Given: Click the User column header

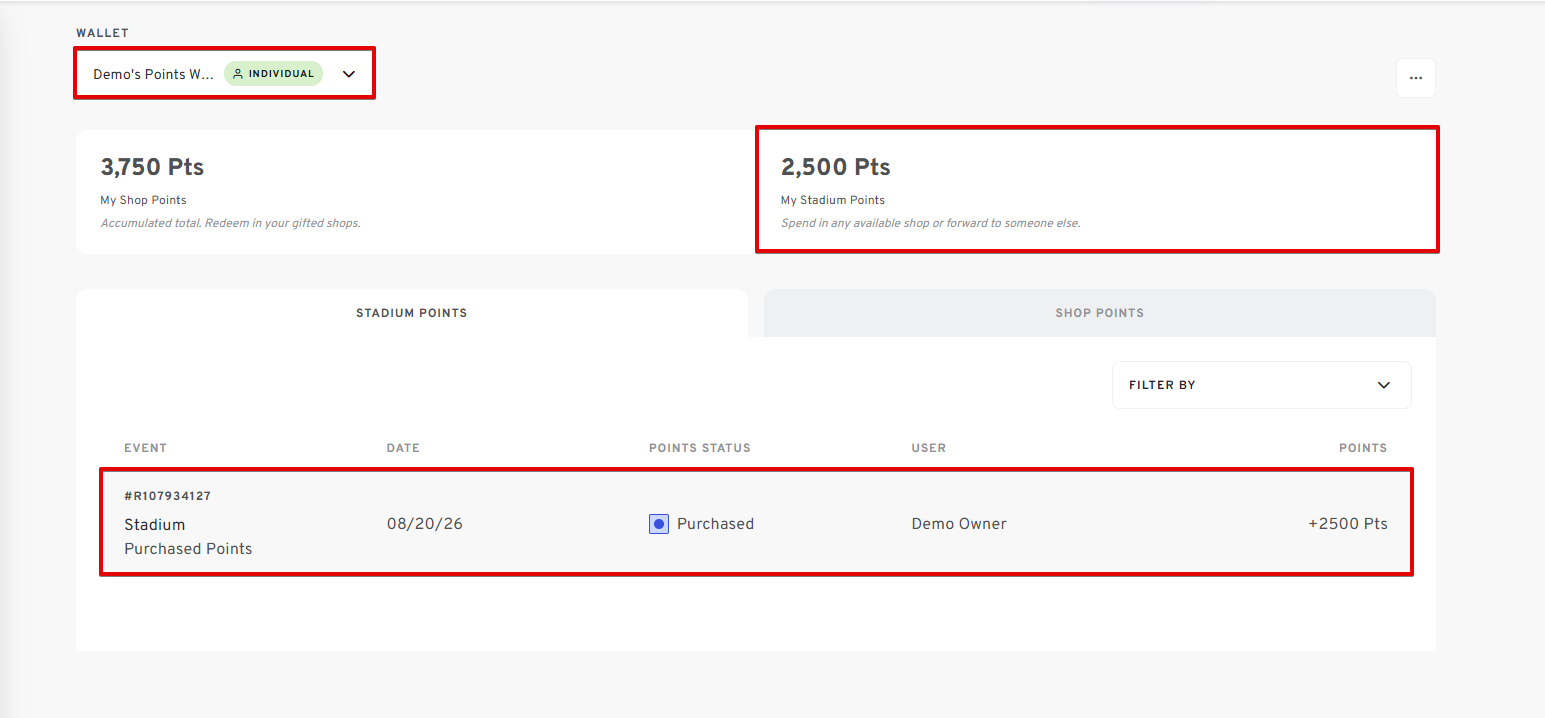Looking at the screenshot, I should click(x=928, y=448).
